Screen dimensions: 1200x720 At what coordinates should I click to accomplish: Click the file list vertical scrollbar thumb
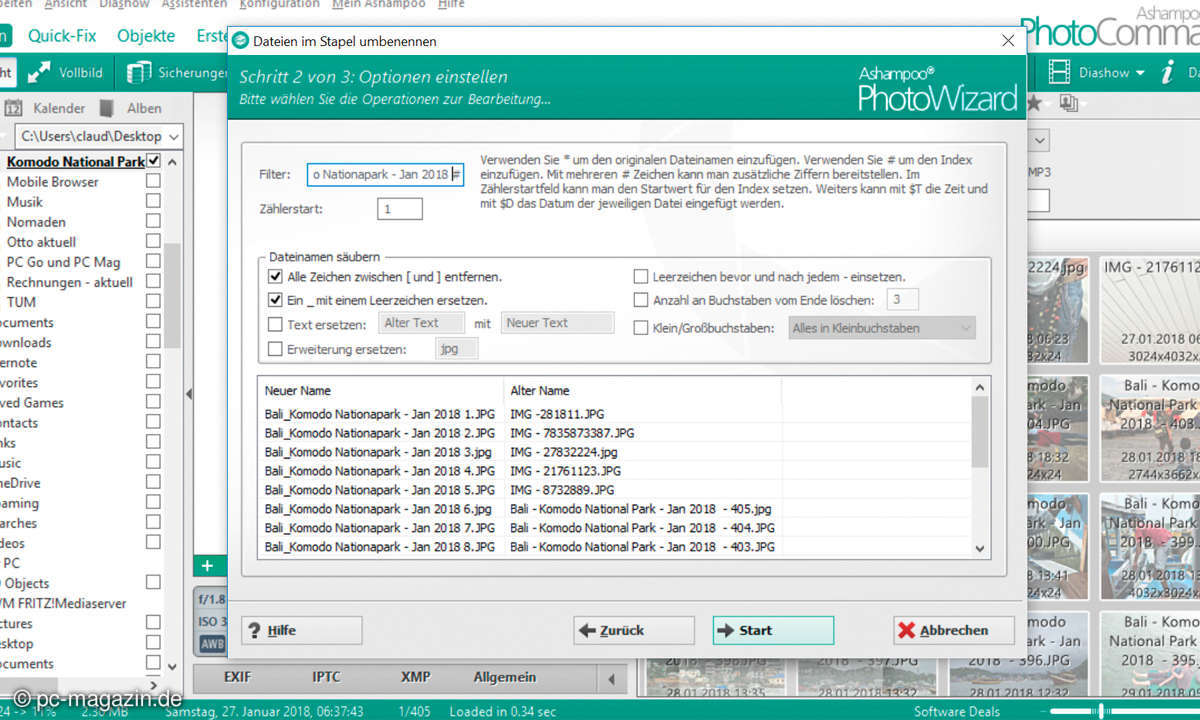pos(980,432)
